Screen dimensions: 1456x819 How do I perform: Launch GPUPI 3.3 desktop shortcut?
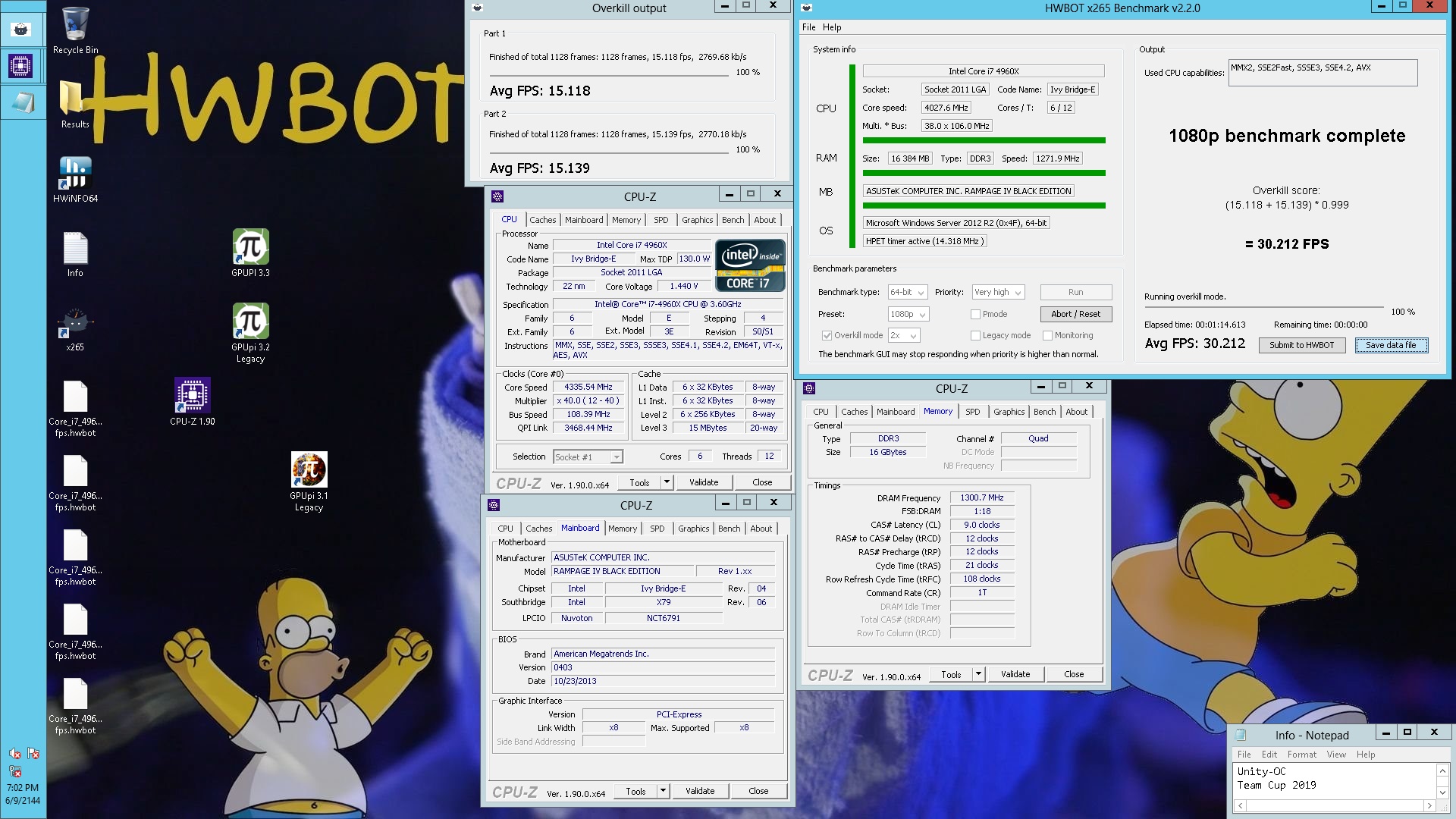pyautogui.click(x=250, y=253)
